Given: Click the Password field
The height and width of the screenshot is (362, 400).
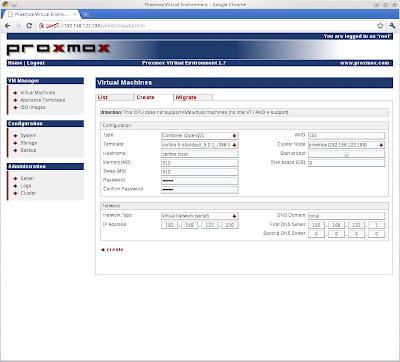Looking at the screenshot, I should [x=200, y=181].
